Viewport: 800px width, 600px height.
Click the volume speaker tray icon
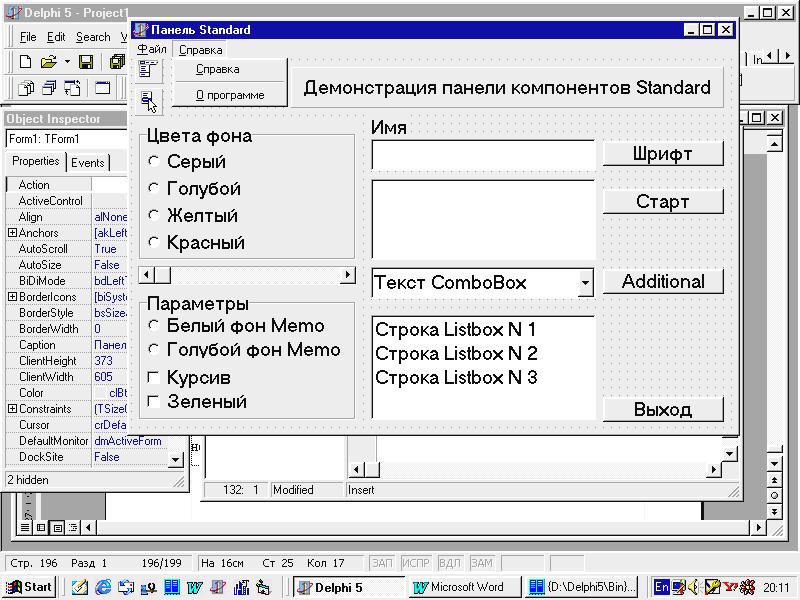(x=693, y=587)
